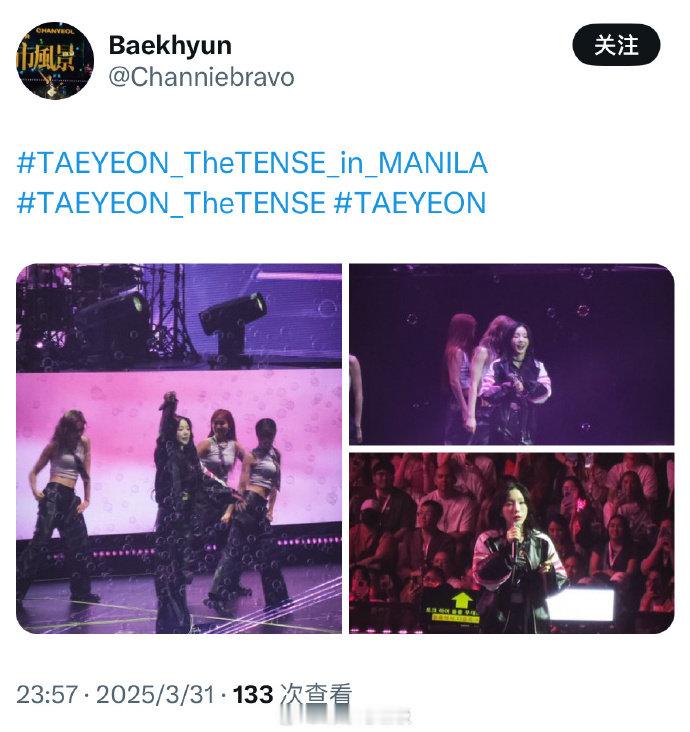View the large left stage dance photo
The height and width of the screenshot is (732, 690).
[179, 448]
